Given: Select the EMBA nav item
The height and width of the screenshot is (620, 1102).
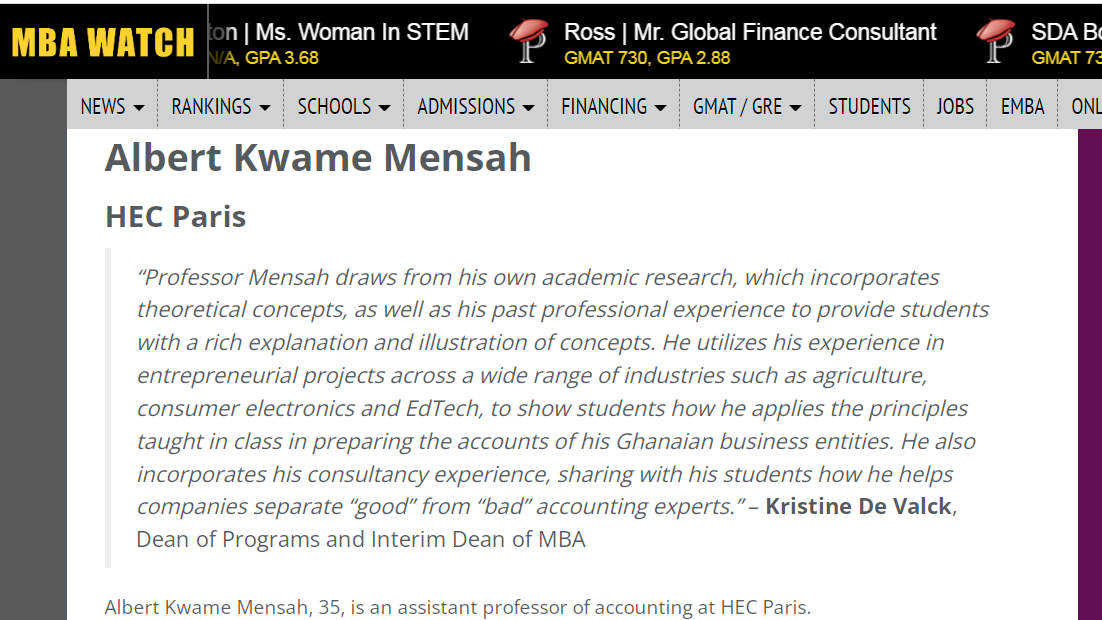Looking at the screenshot, I should [x=1022, y=106].
